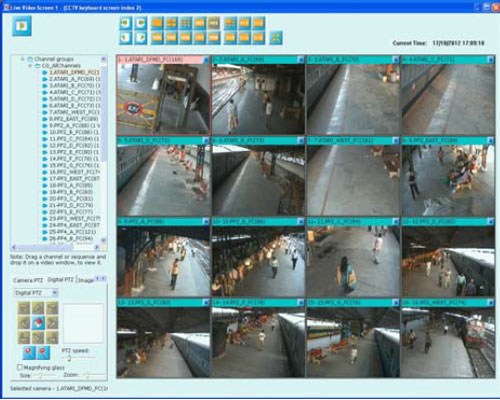Select 1.ATARI_DFMD_FC in channel tree

click(x=71, y=72)
